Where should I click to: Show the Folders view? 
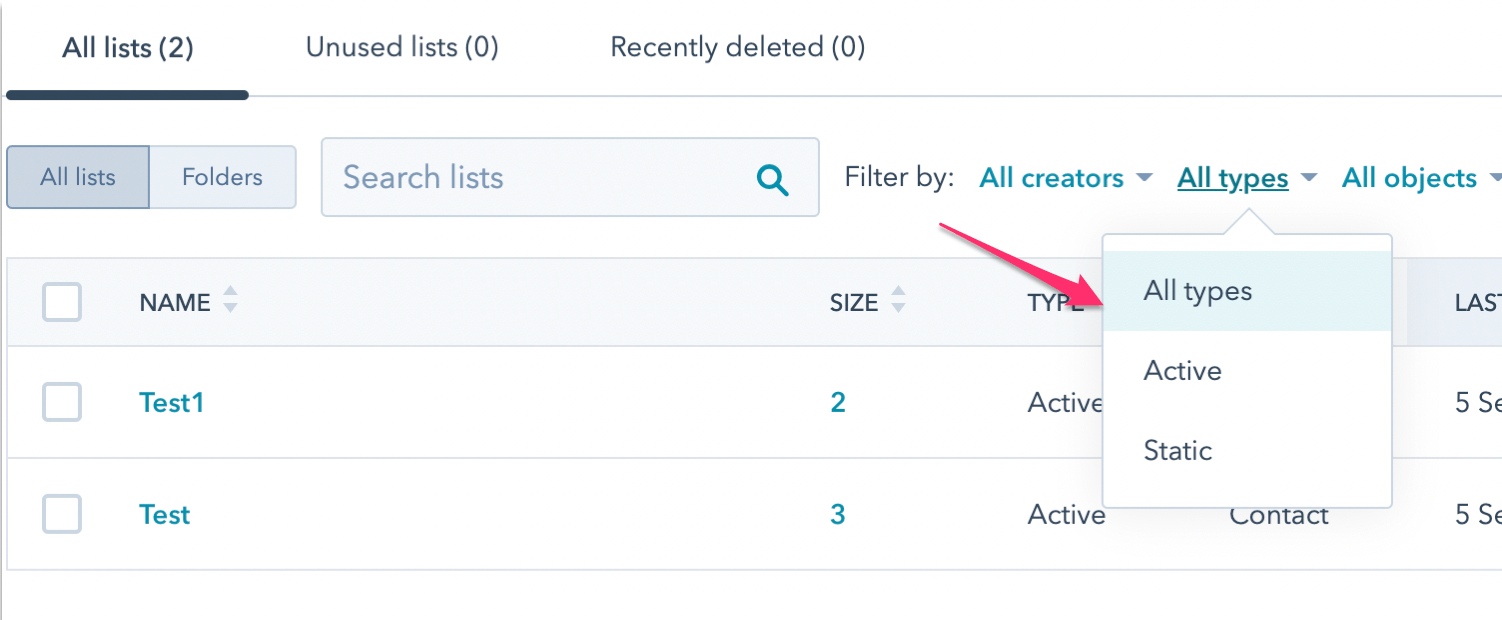point(222,177)
